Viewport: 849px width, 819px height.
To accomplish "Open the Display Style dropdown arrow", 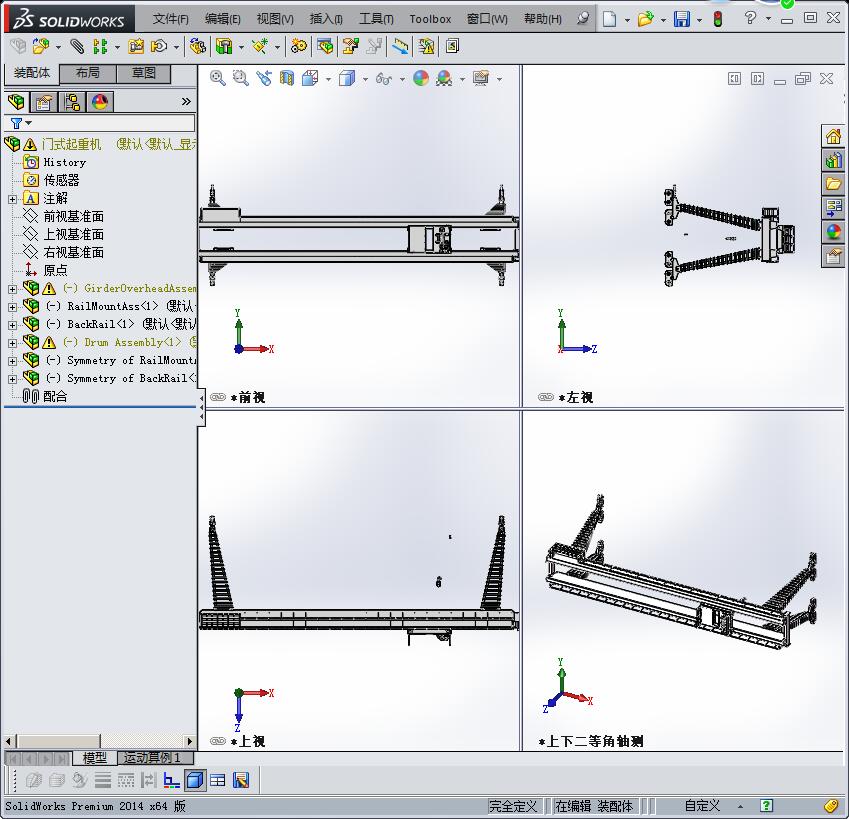I will point(365,80).
